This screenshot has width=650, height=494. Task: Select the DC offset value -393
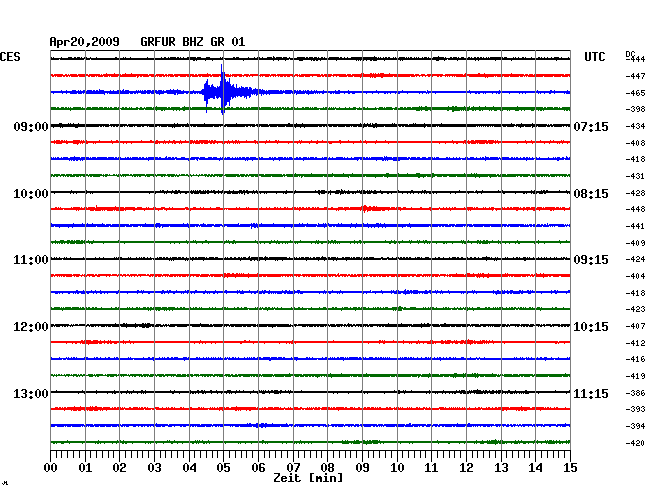click(x=635, y=409)
